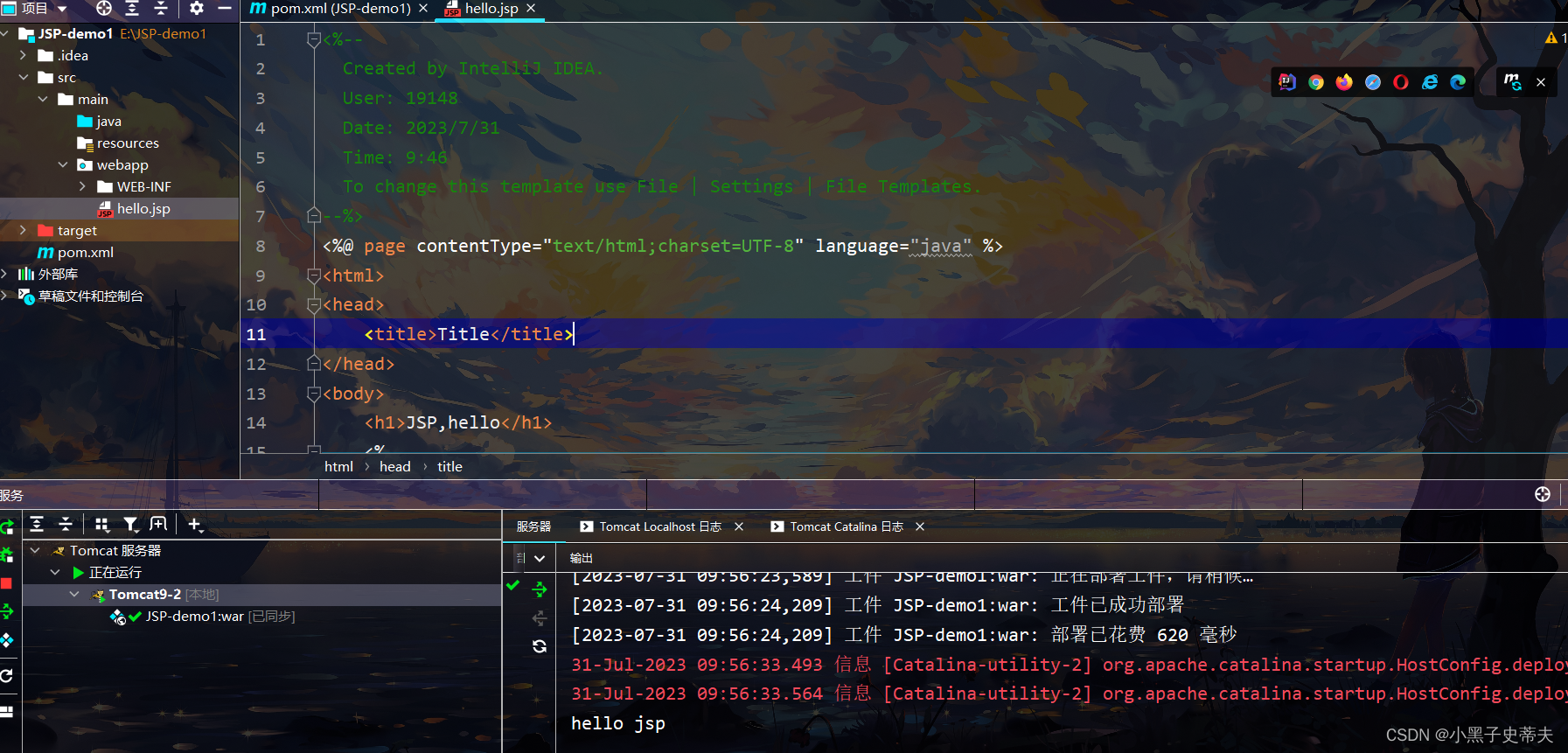Click the warning indicator in editor corner
1568x753 pixels.
(x=1555, y=38)
